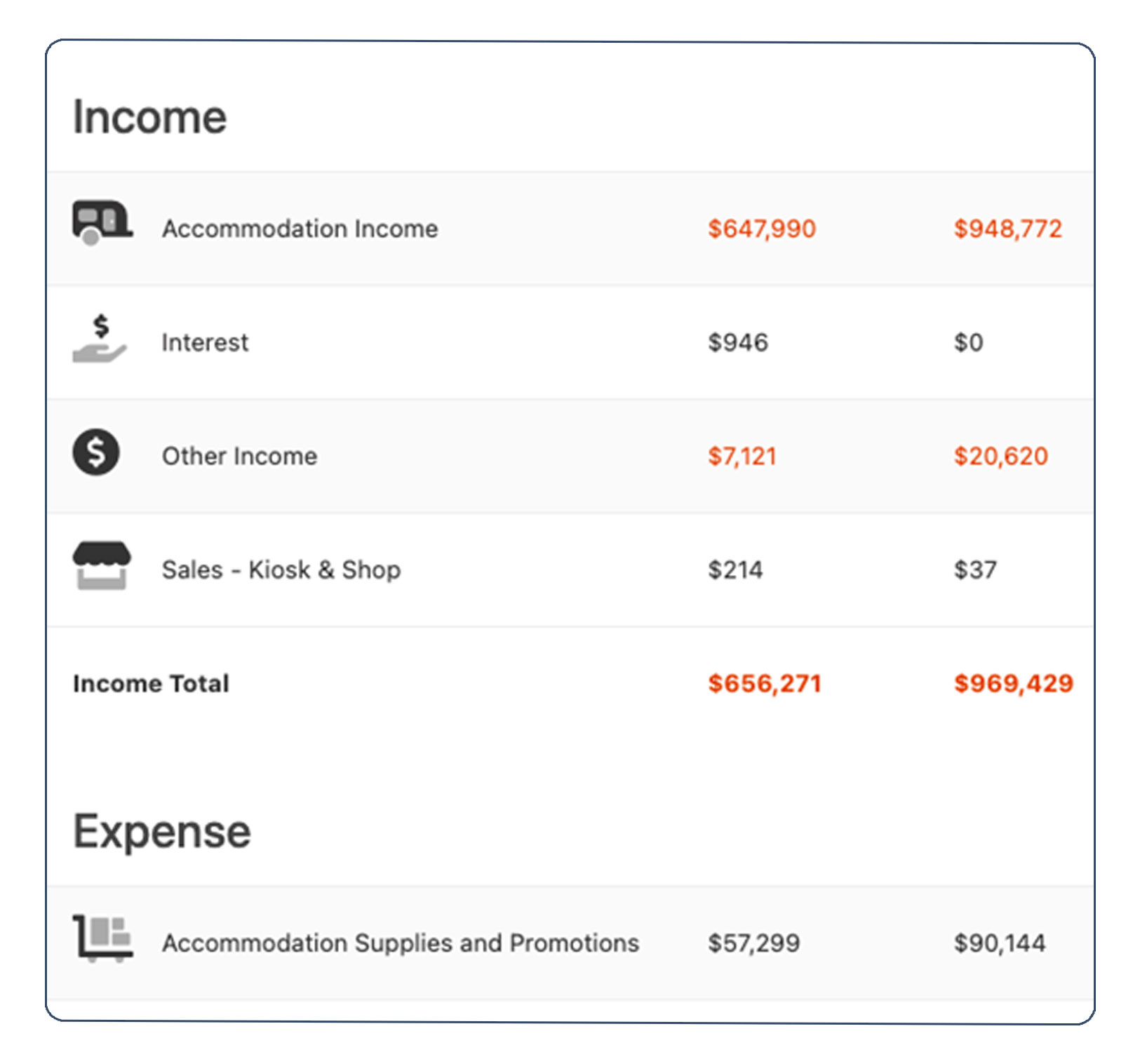Click the caravan icon for Accommodation Income
Screen dimensions: 1140x1064
coord(102,223)
